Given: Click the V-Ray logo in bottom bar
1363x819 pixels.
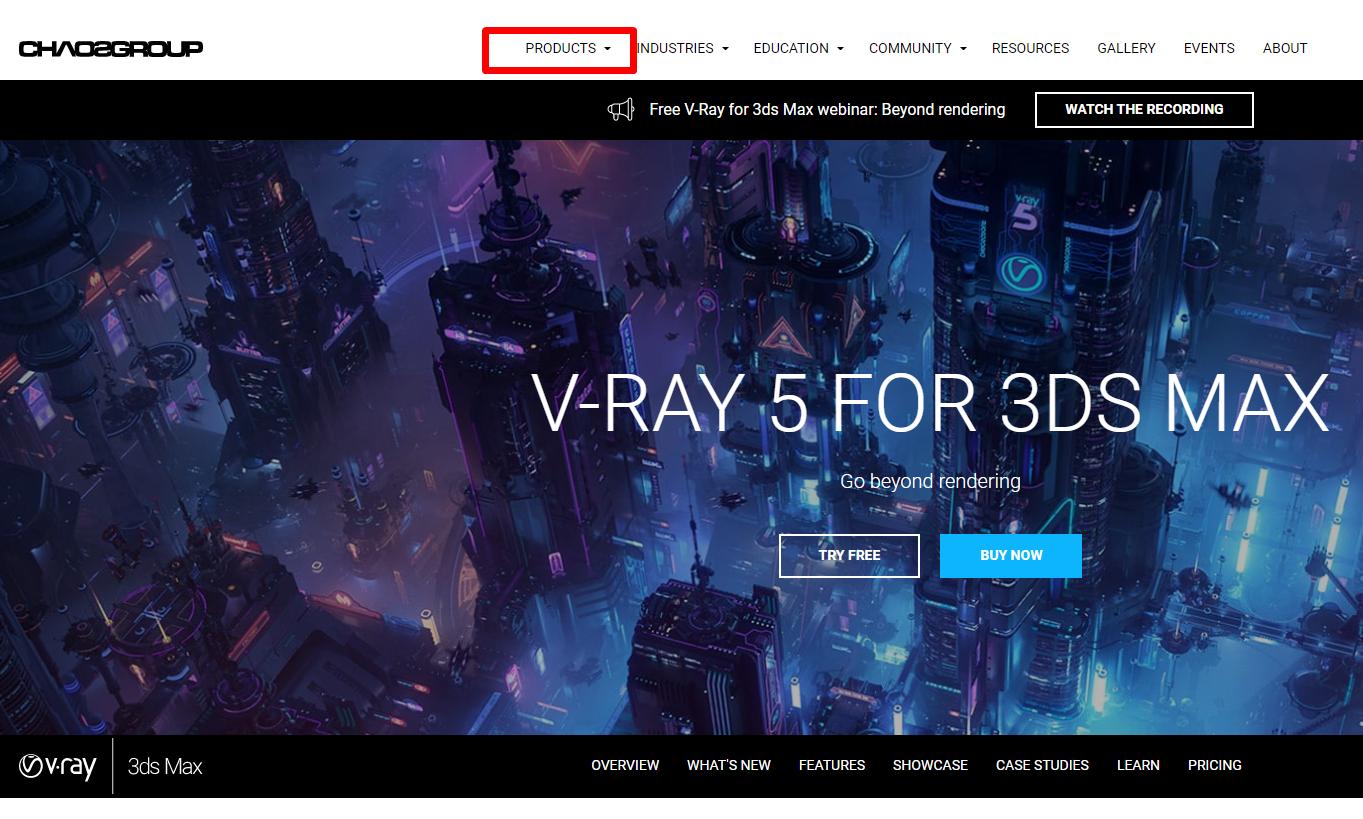Looking at the screenshot, I should 58,767.
